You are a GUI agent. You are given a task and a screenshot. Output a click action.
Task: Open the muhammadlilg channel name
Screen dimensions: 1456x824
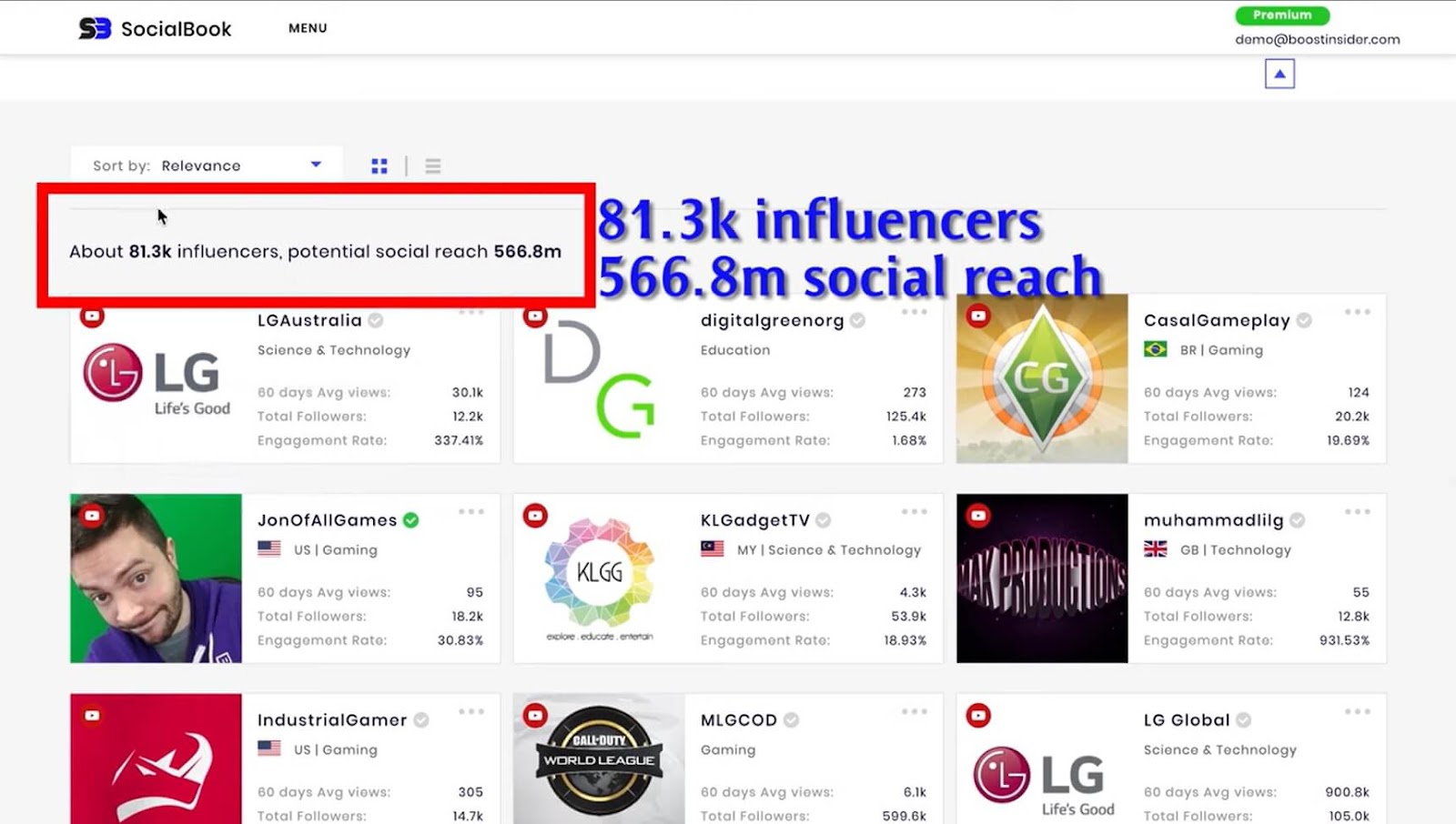tap(1213, 520)
